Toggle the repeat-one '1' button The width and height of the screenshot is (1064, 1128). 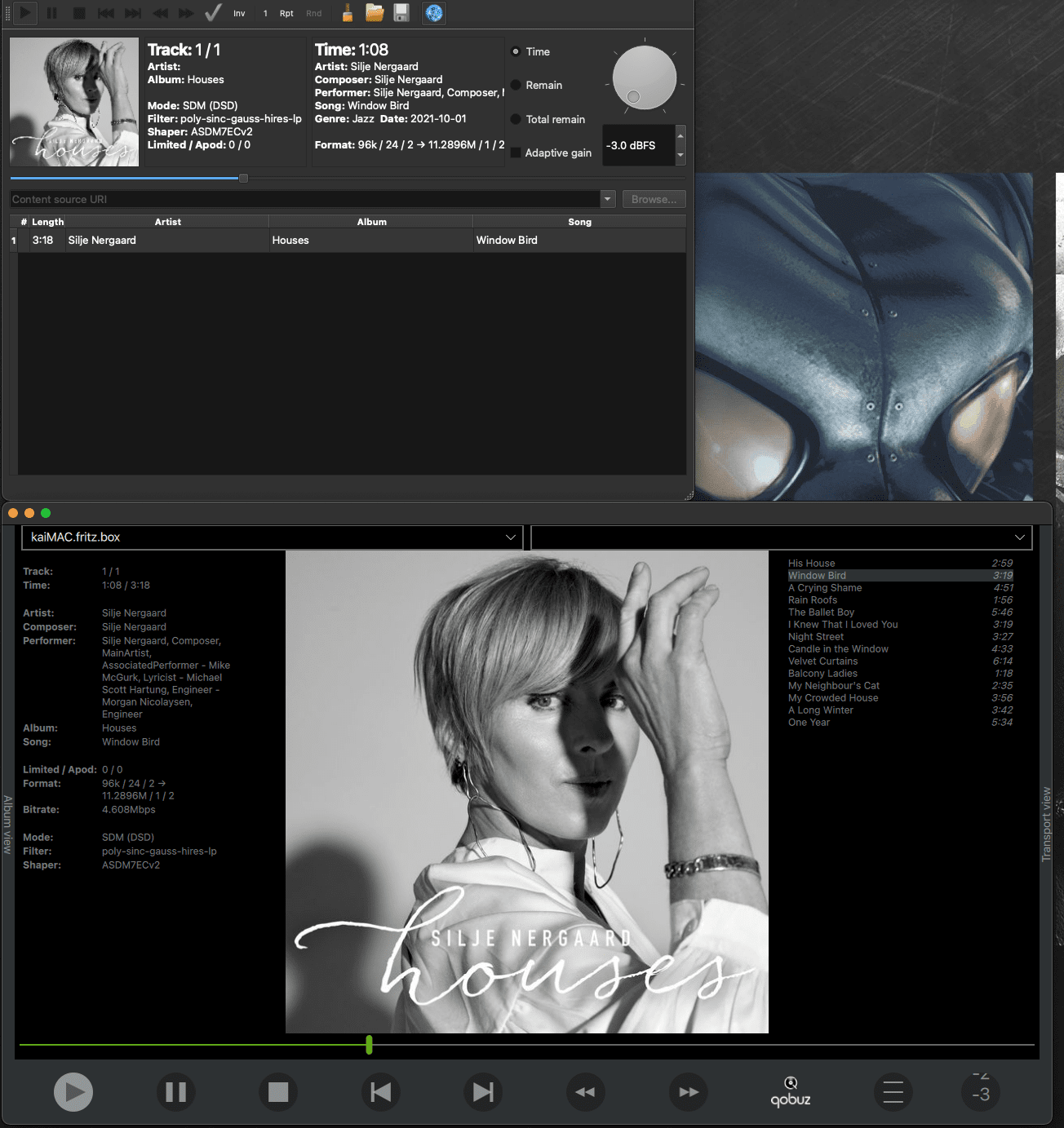click(x=265, y=13)
